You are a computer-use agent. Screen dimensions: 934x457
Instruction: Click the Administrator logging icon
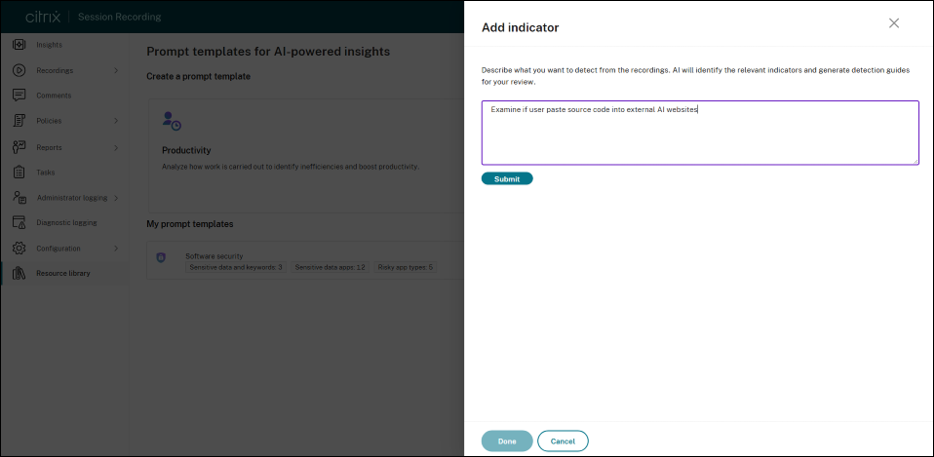[19, 198]
